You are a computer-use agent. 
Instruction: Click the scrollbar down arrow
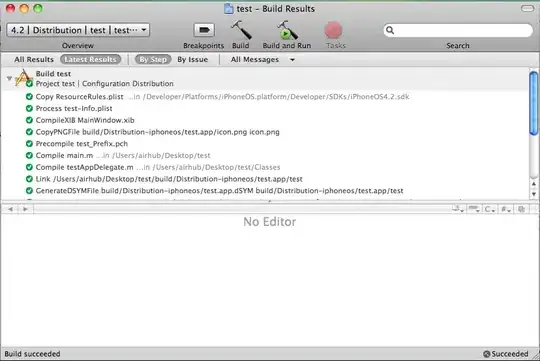click(x=533, y=194)
